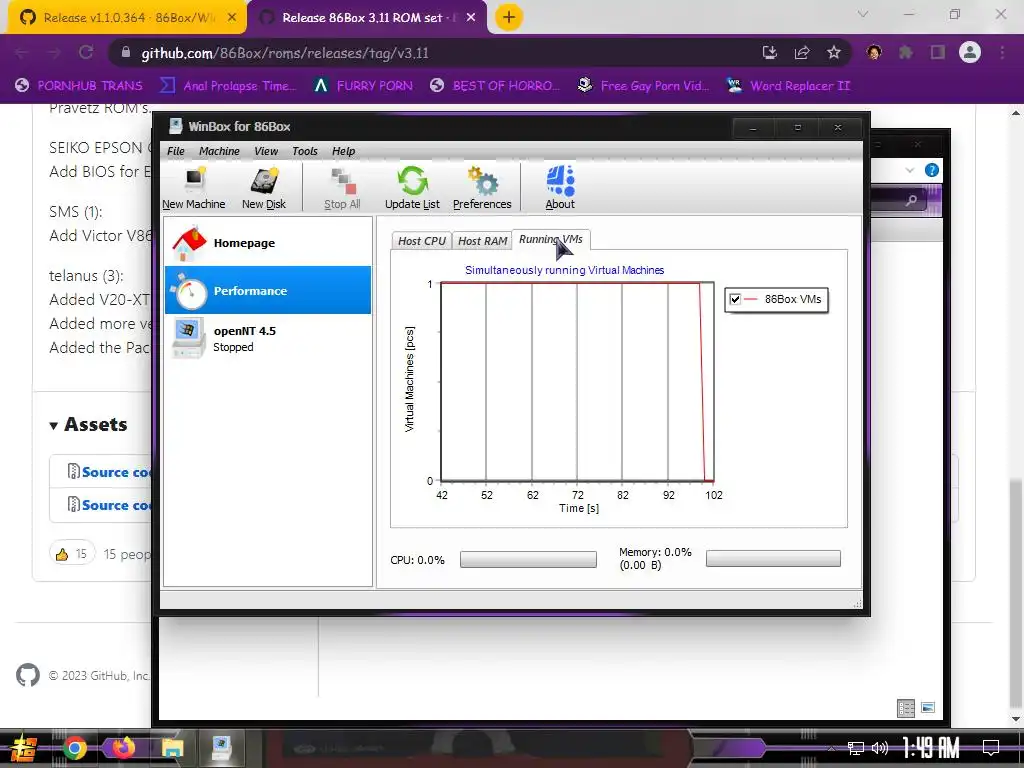Collapse the Assets section on GitHub
This screenshot has width=1024, height=768.
click(89, 424)
